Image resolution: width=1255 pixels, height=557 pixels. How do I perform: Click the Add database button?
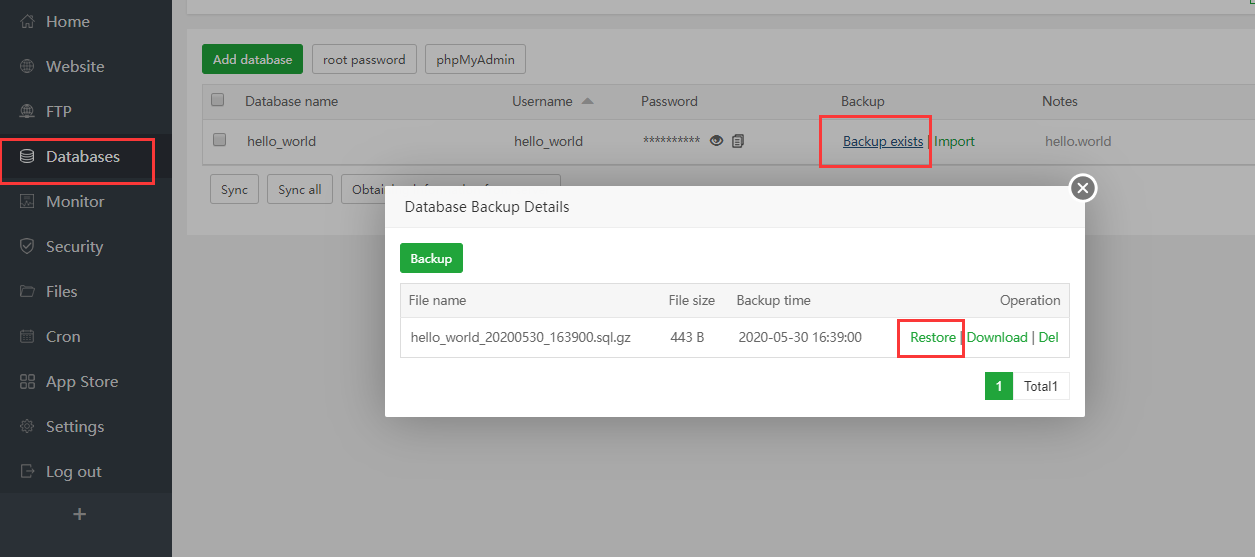(x=252, y=59)
